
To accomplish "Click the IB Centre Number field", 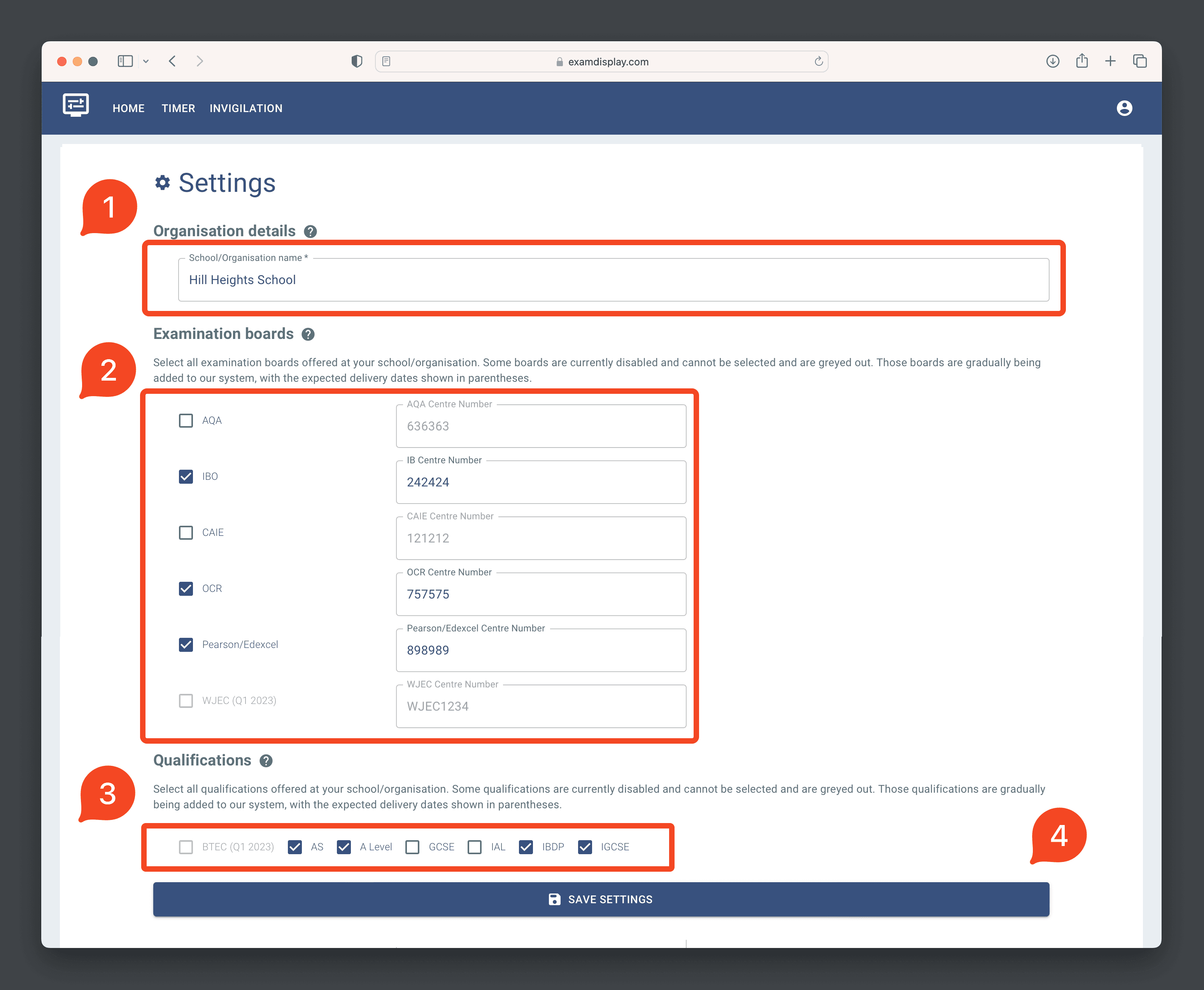I will [x=541, y=482].
